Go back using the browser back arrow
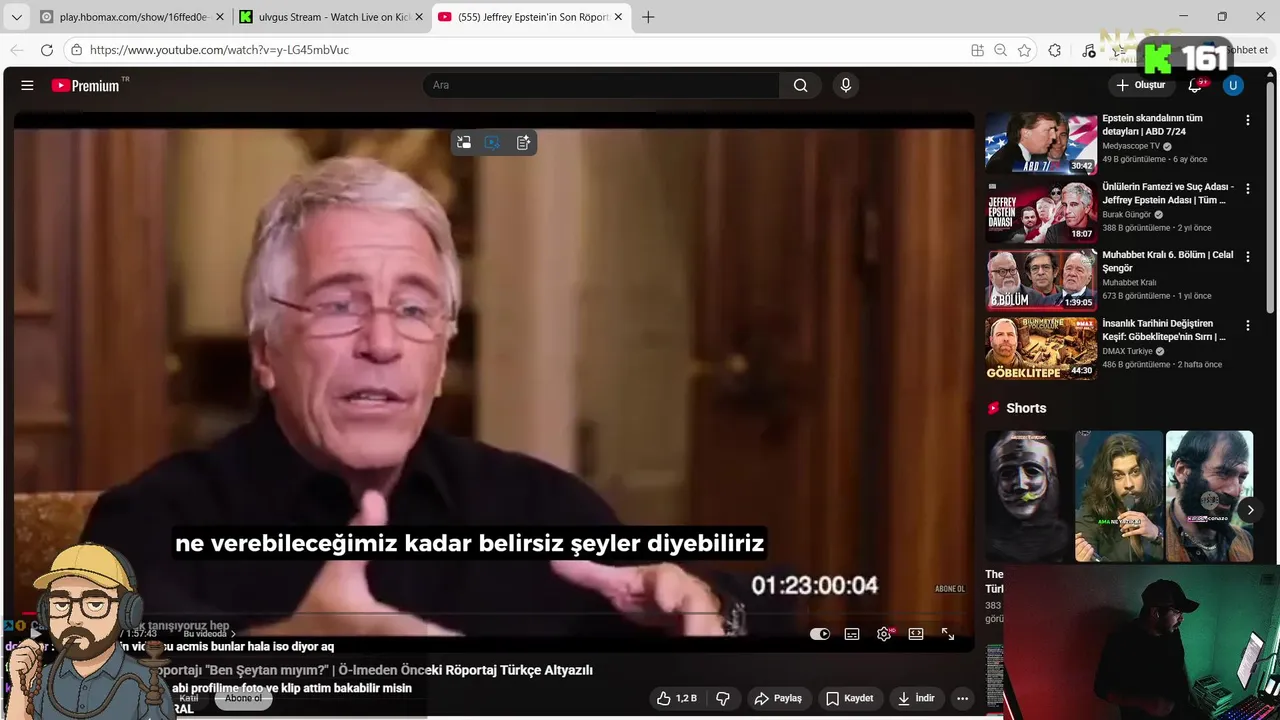The width and height of the screenshot is (1280, 720). click(17, 50)
